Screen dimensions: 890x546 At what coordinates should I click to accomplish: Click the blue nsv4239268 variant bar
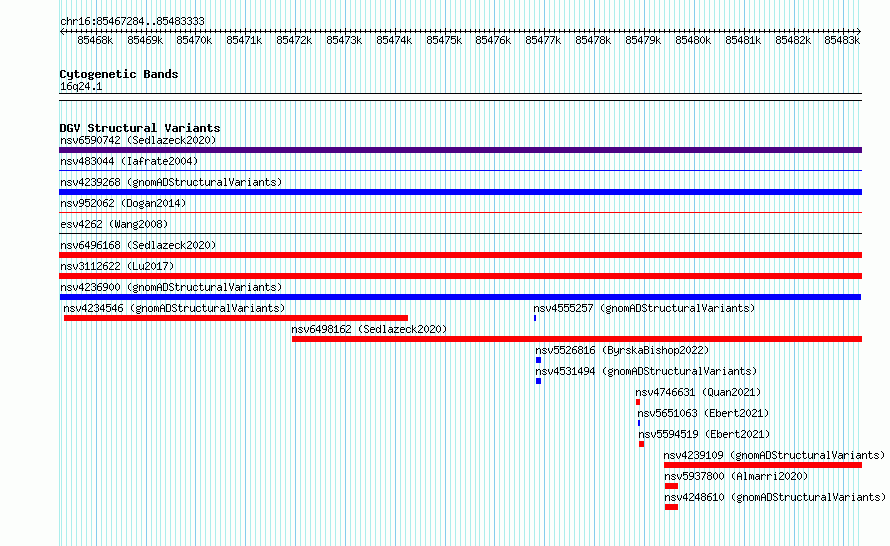(460, 192)
